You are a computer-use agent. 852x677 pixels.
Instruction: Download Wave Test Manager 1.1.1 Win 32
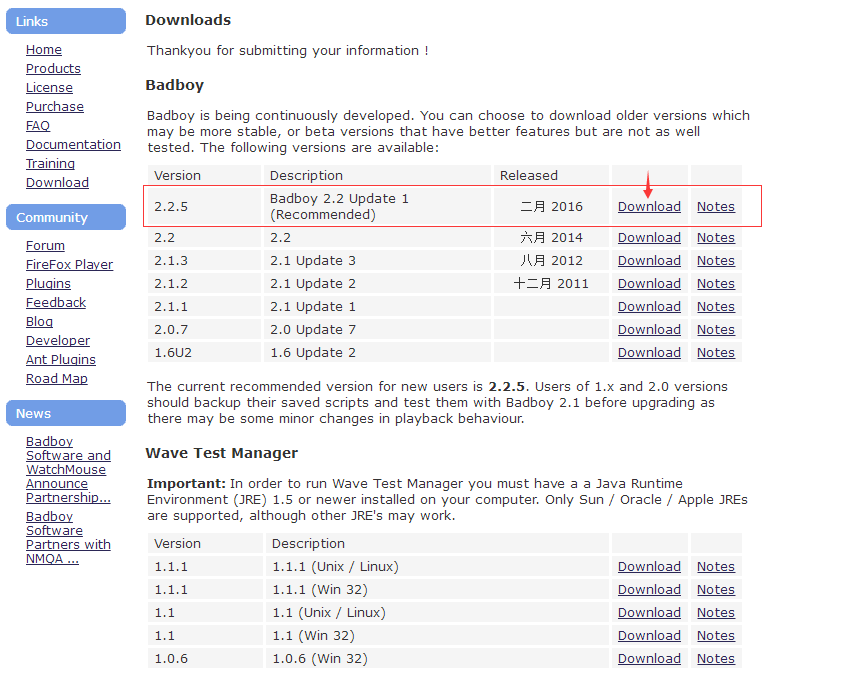point(649,590)
